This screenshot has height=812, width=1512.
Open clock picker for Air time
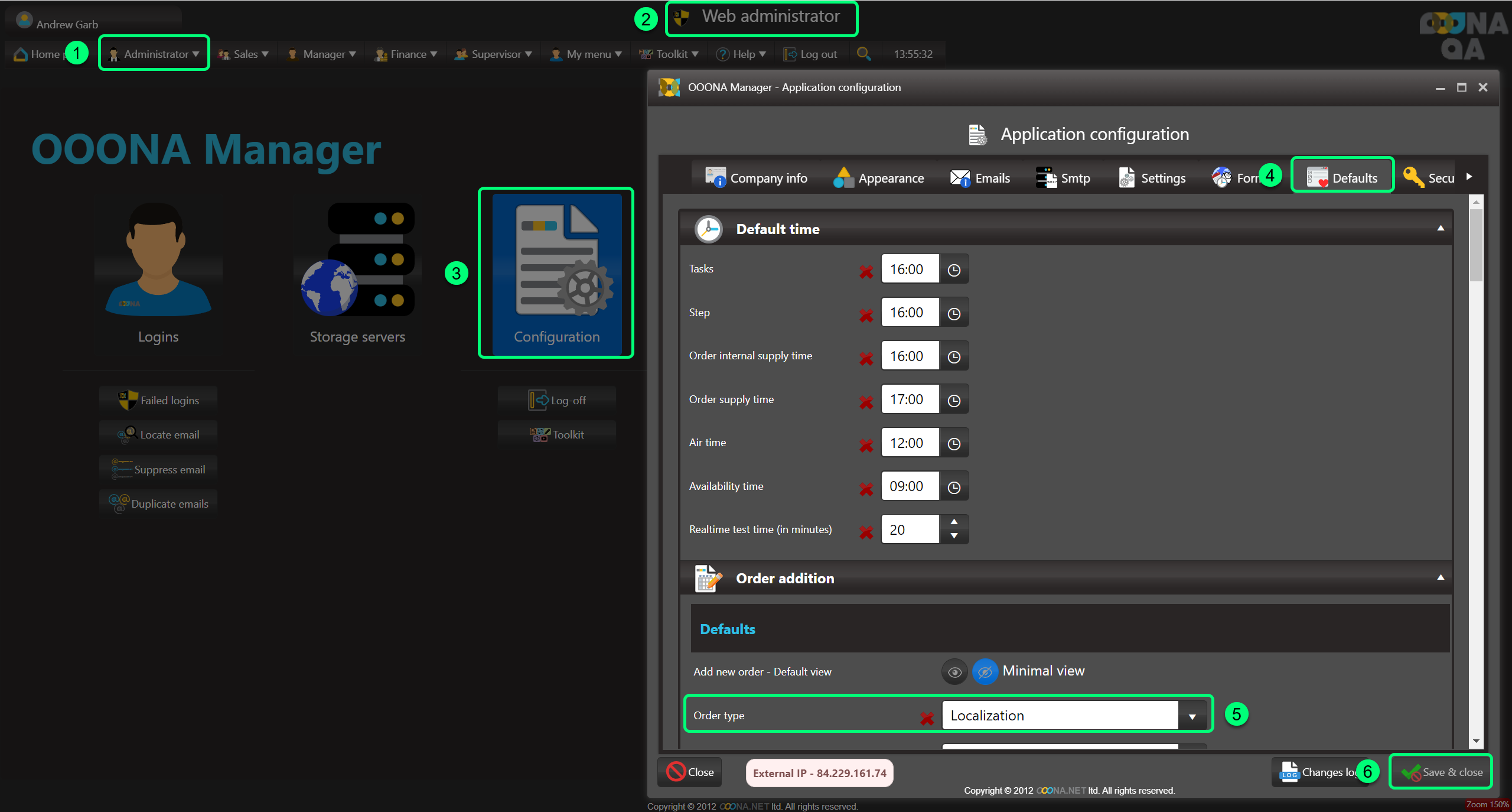954,444
